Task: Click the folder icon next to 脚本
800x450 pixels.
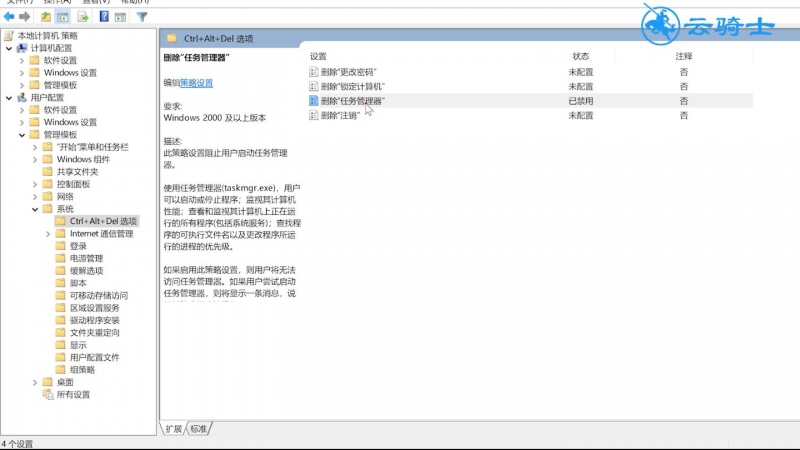Action: point(61,283)
